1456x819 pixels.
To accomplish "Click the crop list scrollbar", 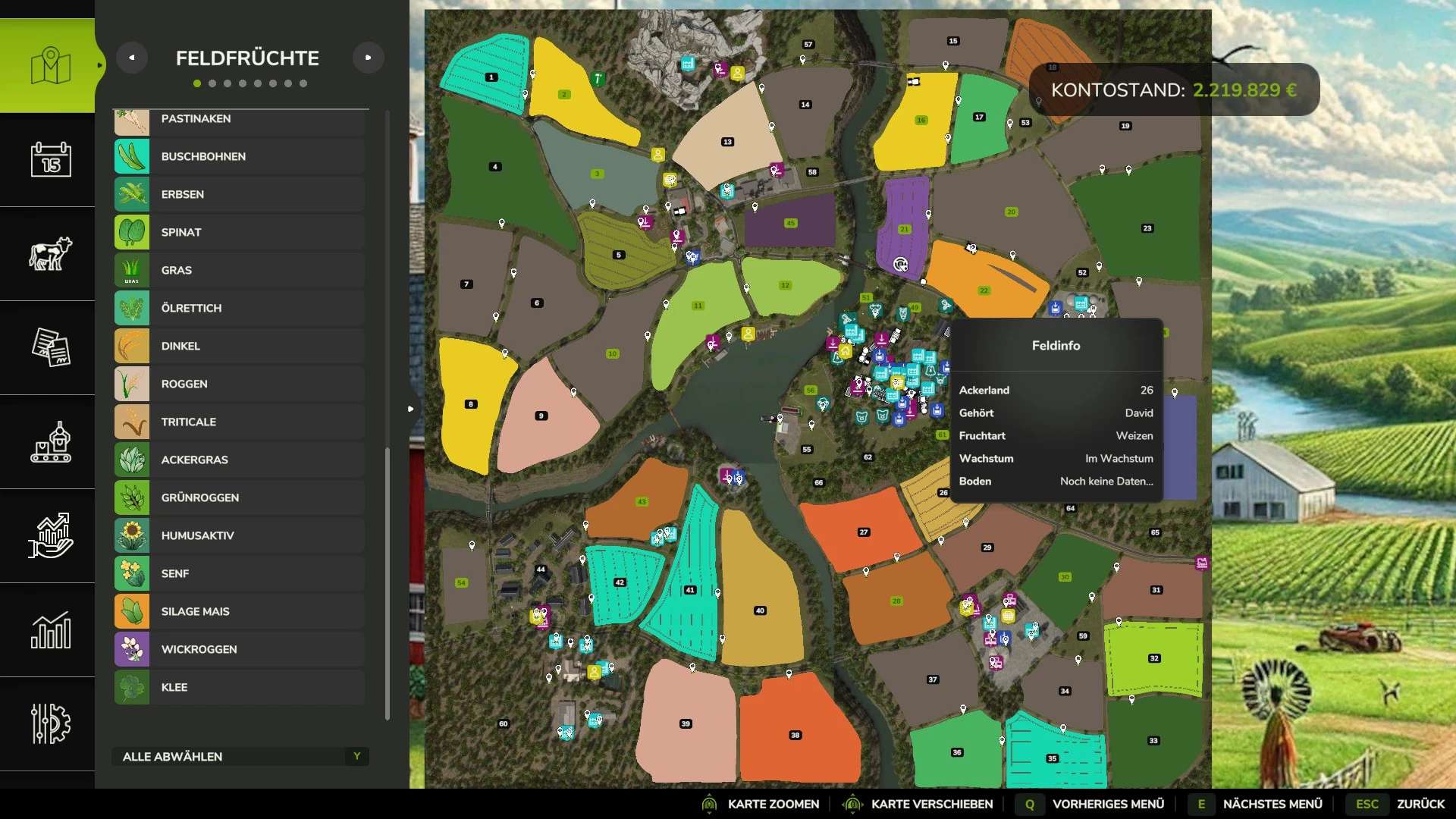I will click(388, 582).
